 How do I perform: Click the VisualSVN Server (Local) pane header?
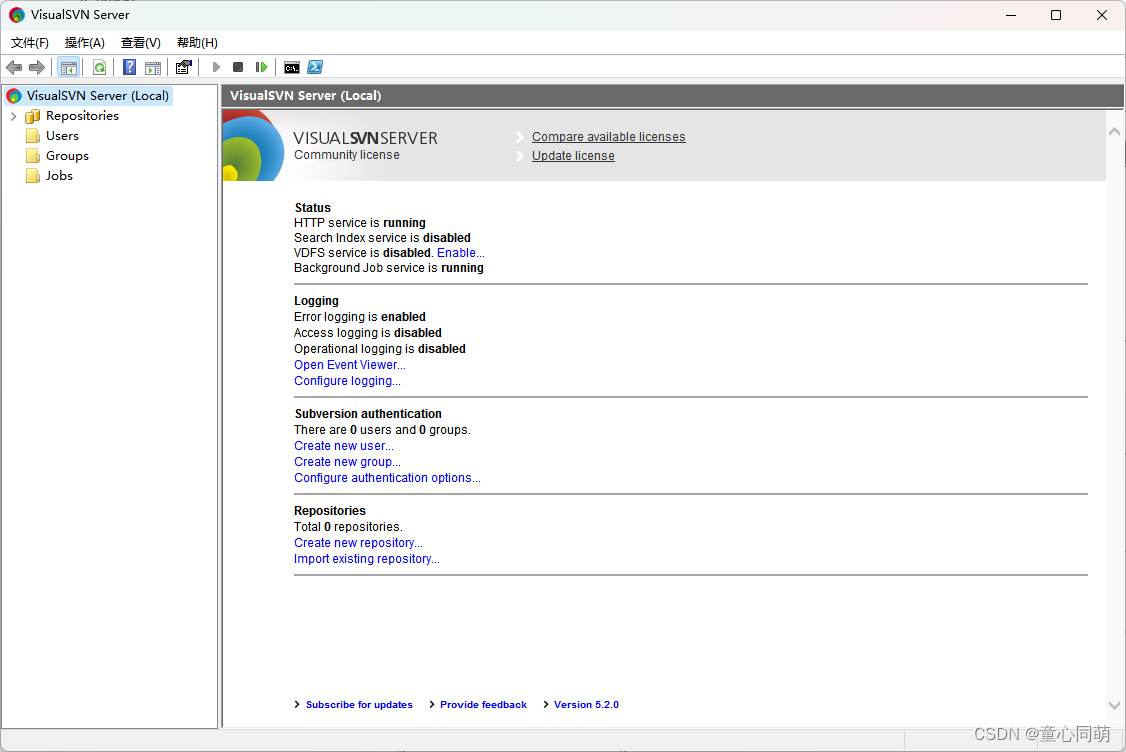pyautogui.click(x=672, y=96)
